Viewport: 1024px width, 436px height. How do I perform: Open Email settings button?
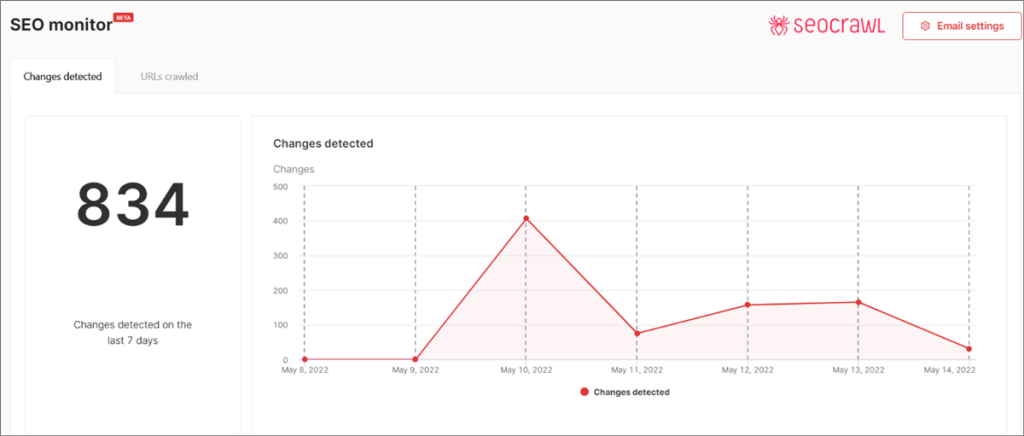[x=961, y=26]
